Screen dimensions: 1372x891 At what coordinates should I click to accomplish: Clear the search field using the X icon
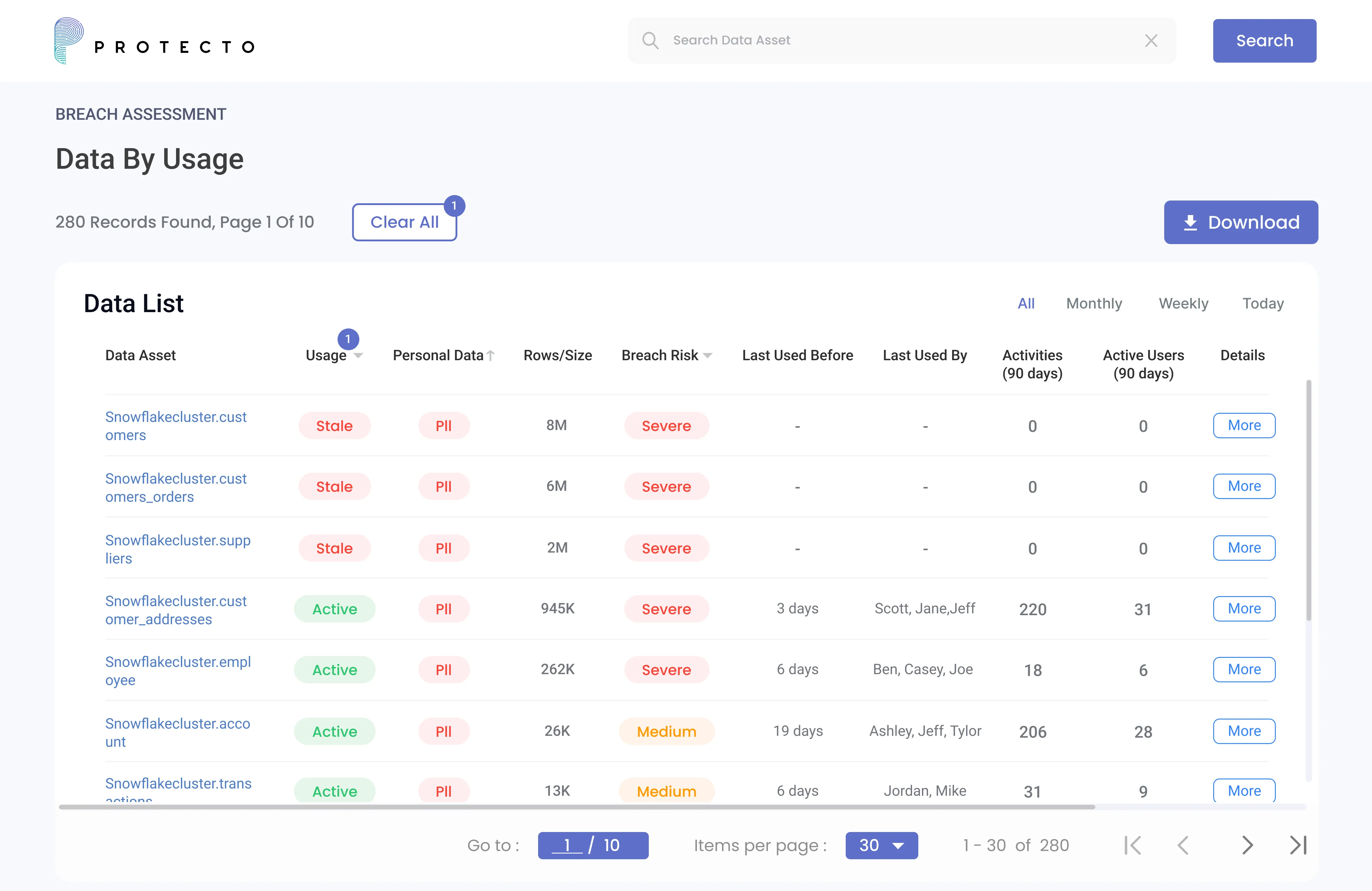coord(1151,40)
